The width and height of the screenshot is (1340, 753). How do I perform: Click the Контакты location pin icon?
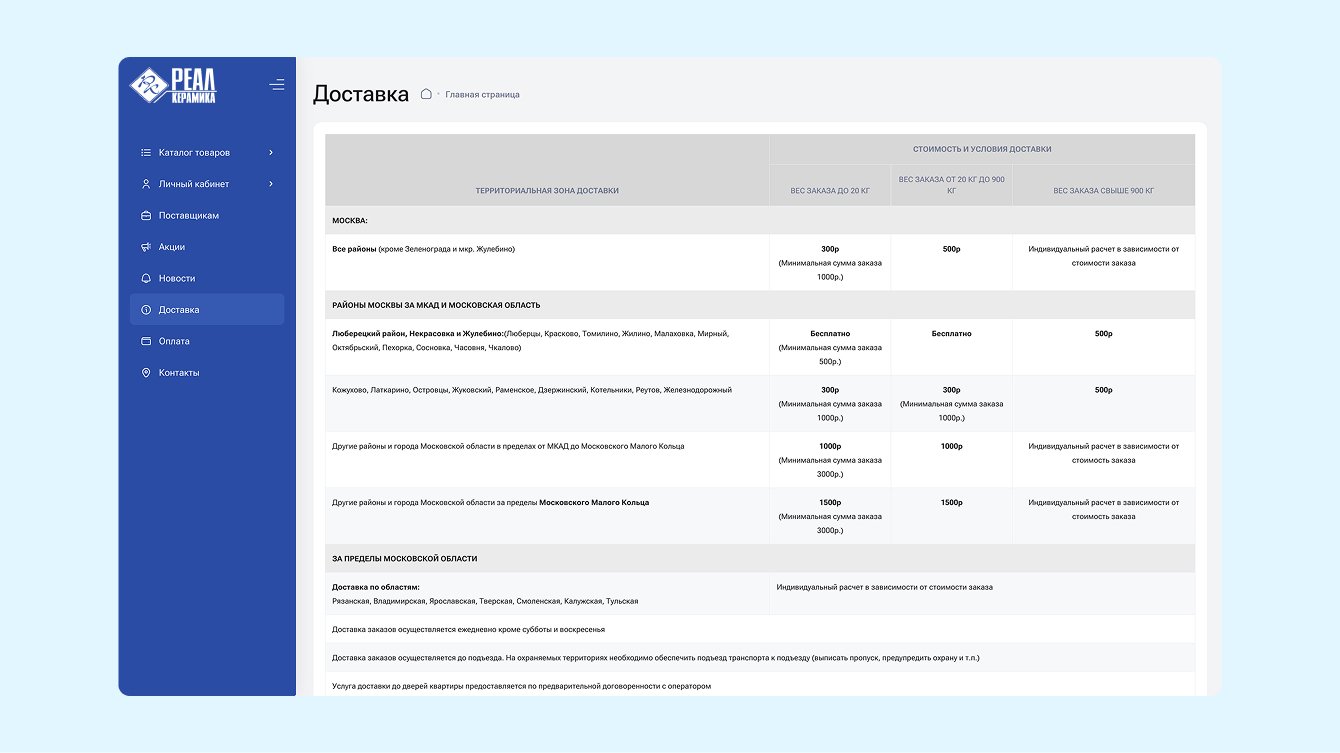(x=146, y=373)
